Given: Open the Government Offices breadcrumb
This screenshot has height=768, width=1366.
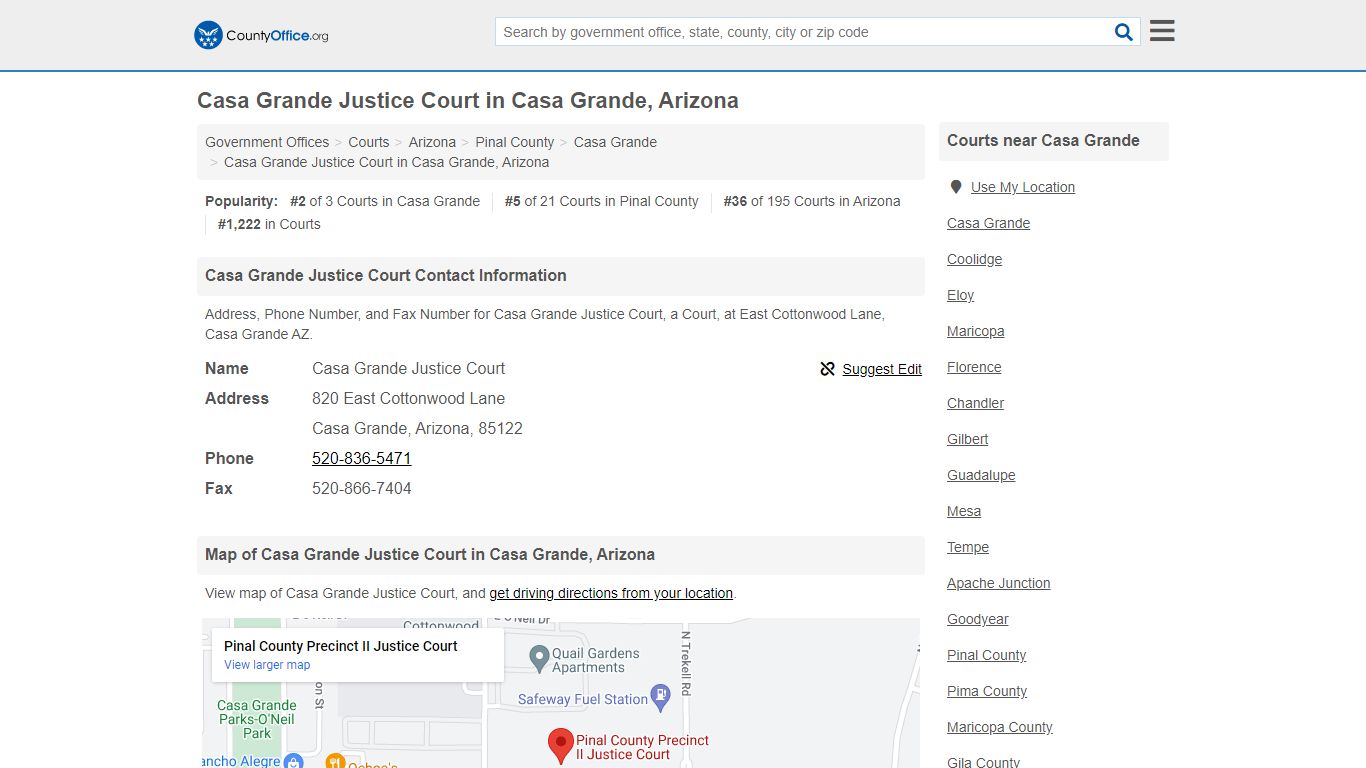Looking at the screenshot, I should click(267, 142).
